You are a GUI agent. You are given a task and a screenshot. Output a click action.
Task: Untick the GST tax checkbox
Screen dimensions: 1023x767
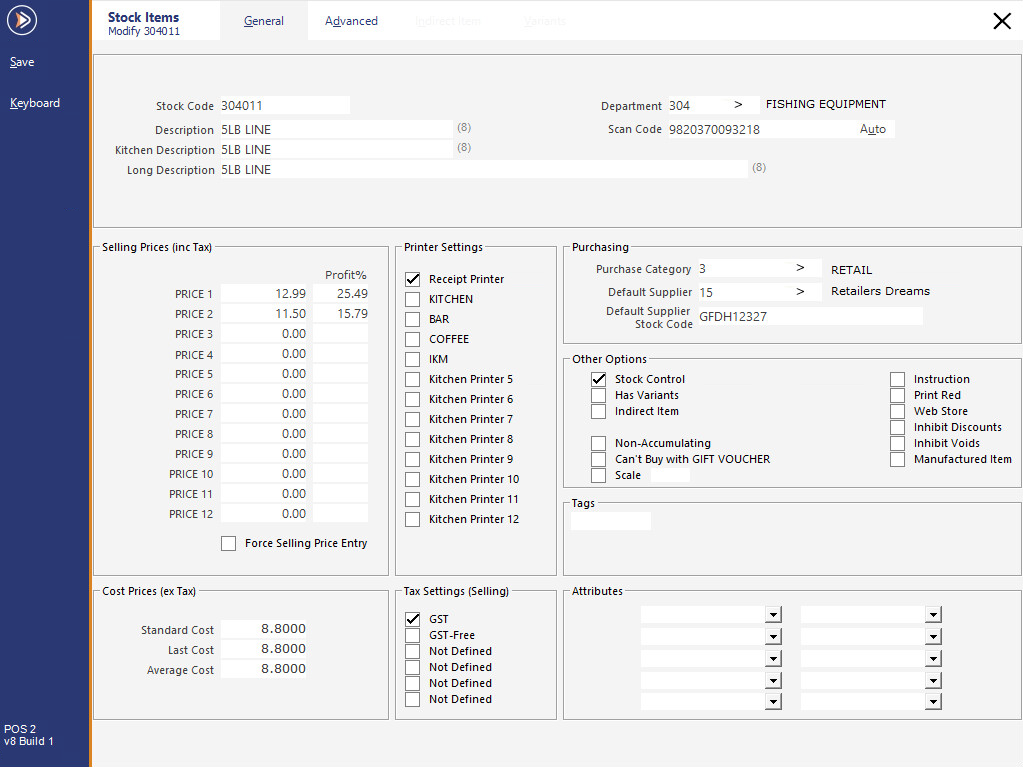(x=412, y=619)
